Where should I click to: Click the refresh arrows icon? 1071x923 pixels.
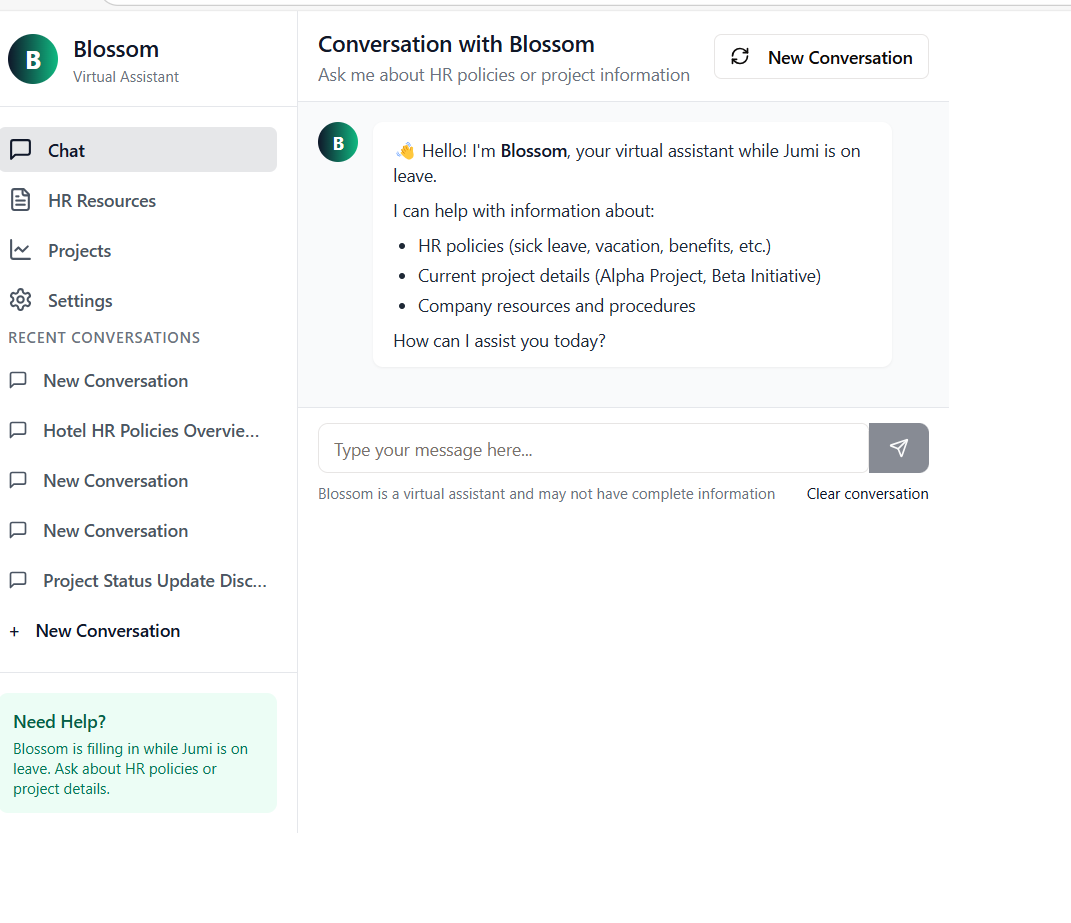(x=740, y=57)
